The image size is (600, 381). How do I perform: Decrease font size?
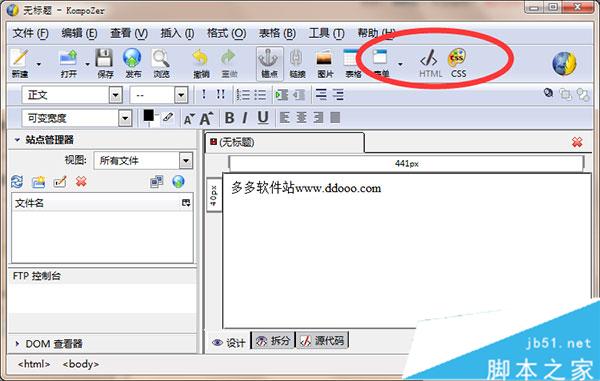click(189, 119)
